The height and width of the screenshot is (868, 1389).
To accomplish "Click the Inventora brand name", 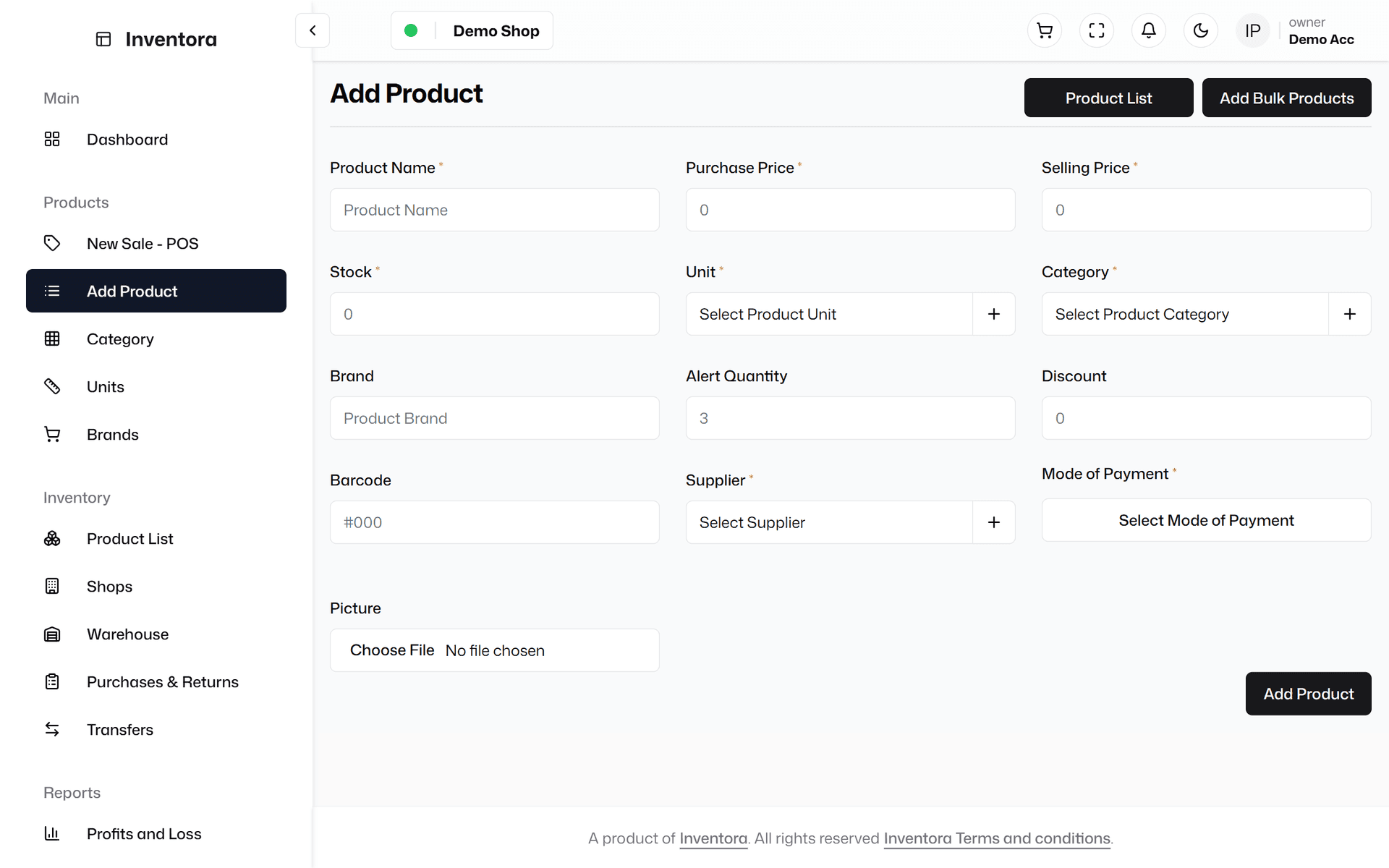I will click(x=171, y=39).
